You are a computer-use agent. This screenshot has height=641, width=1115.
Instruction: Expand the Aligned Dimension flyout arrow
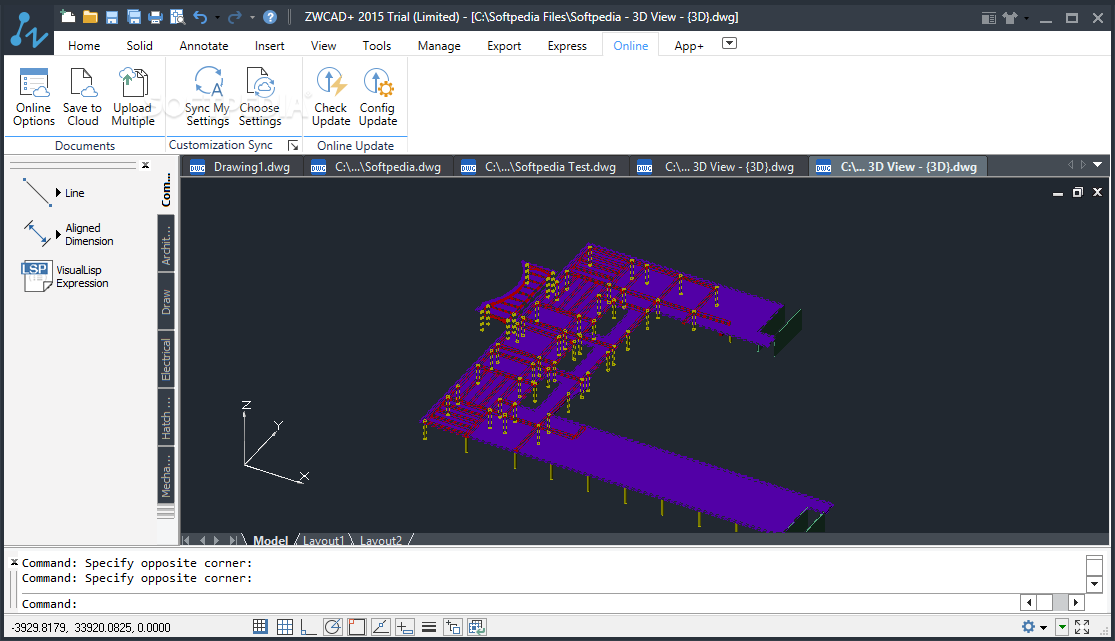58,234
